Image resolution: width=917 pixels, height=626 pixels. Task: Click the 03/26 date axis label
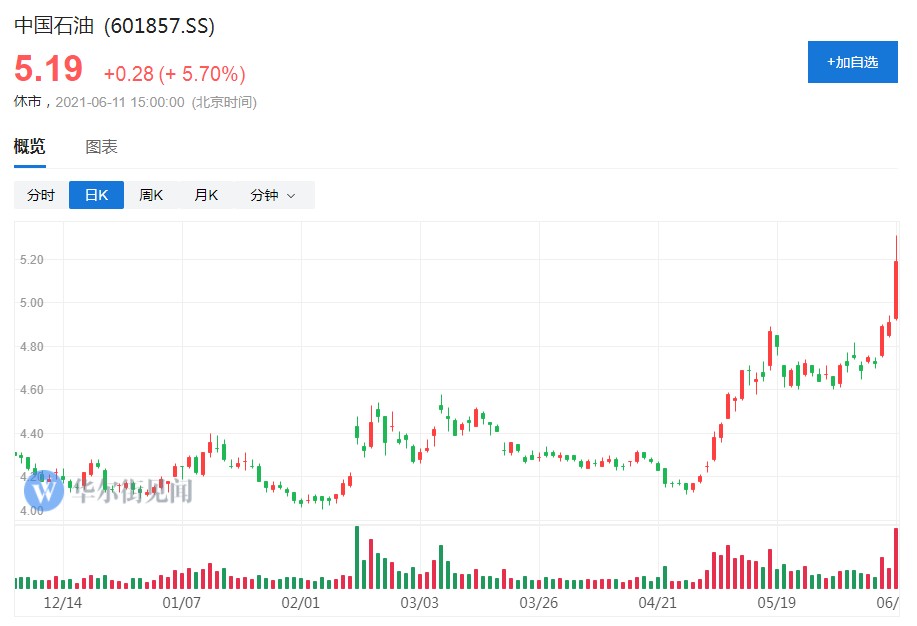pyautogui.click(x=538, y=603)
